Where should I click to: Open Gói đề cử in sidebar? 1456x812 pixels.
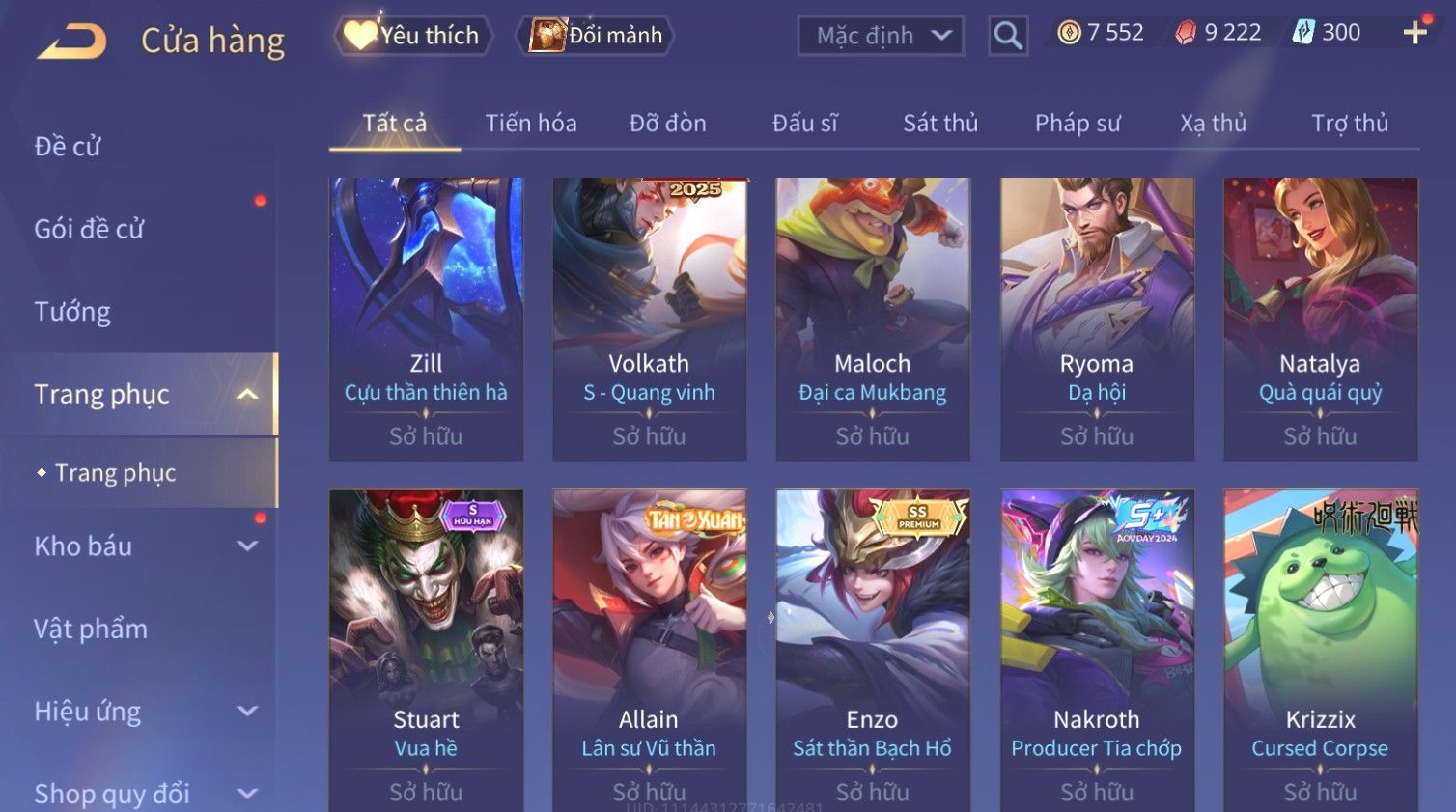coord(89,229)
